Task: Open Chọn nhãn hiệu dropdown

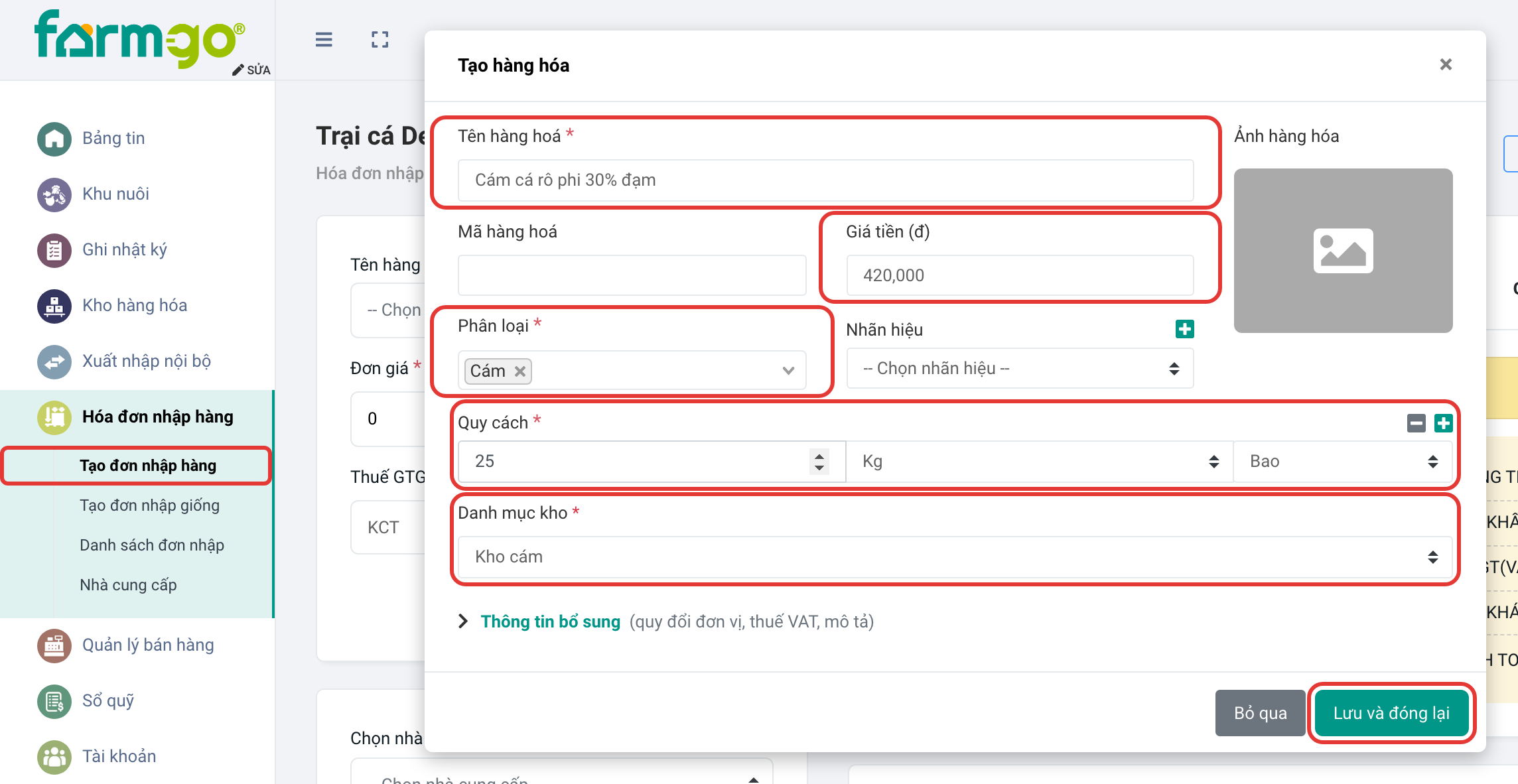Action: coord(1020,368)
